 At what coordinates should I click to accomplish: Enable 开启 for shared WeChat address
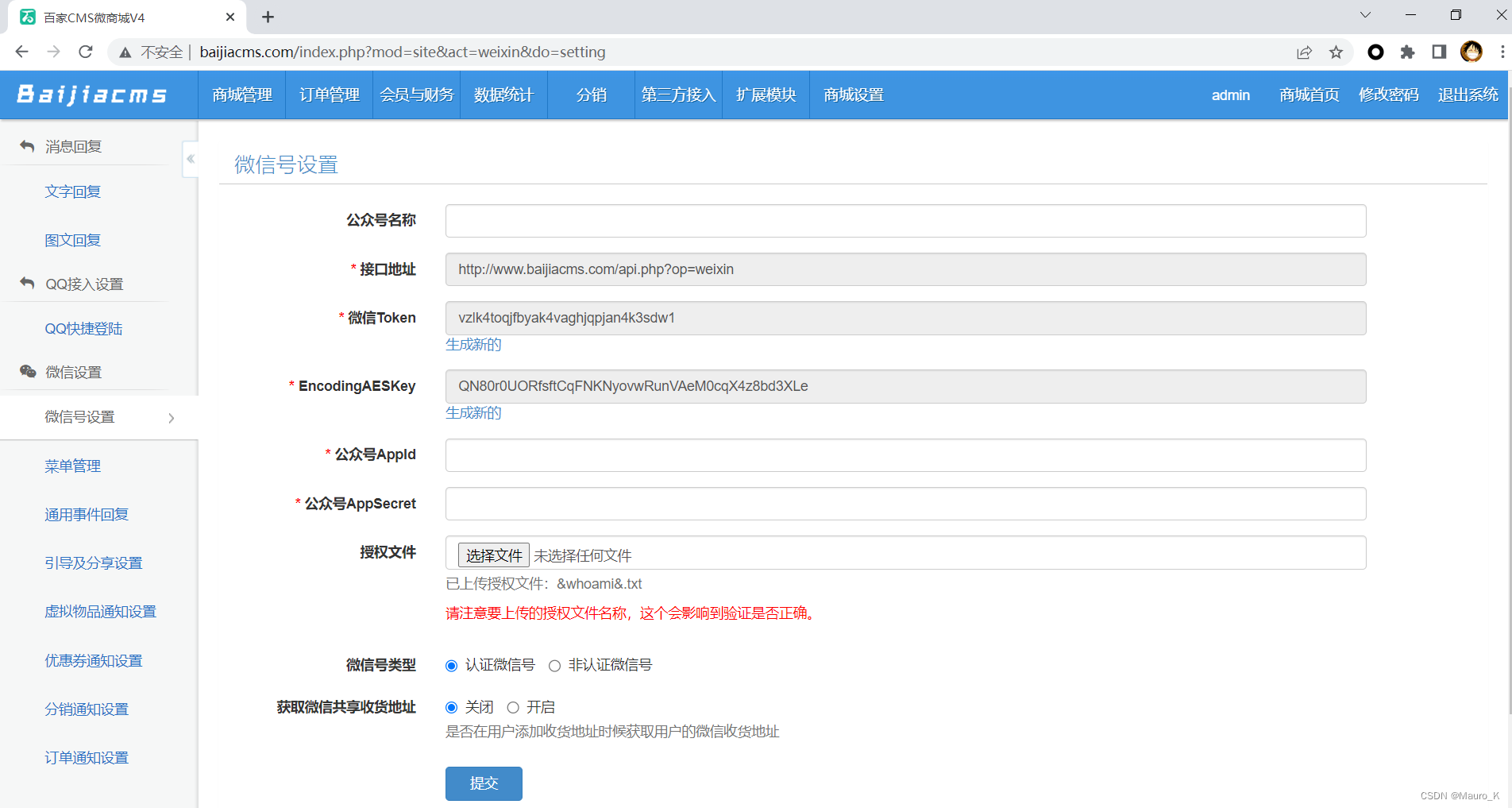(513, 708)
